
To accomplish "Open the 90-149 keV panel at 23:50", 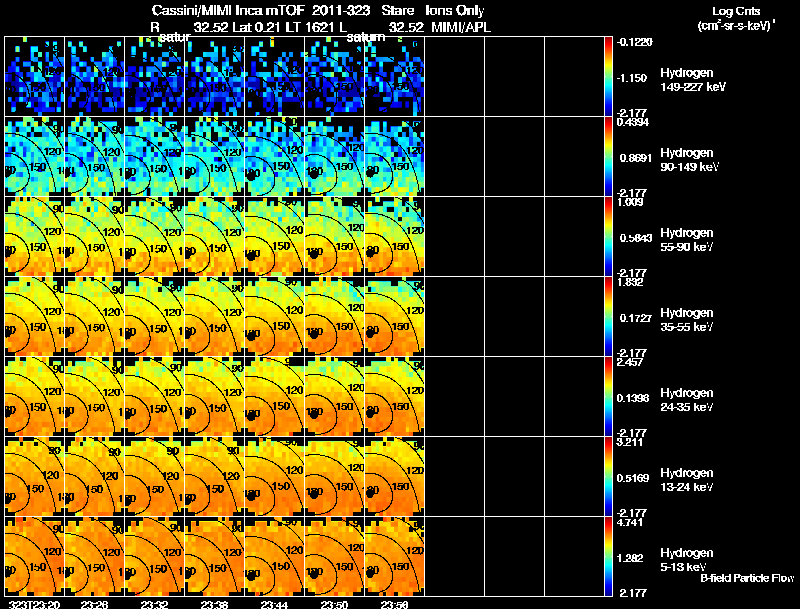I will [335, 157].
